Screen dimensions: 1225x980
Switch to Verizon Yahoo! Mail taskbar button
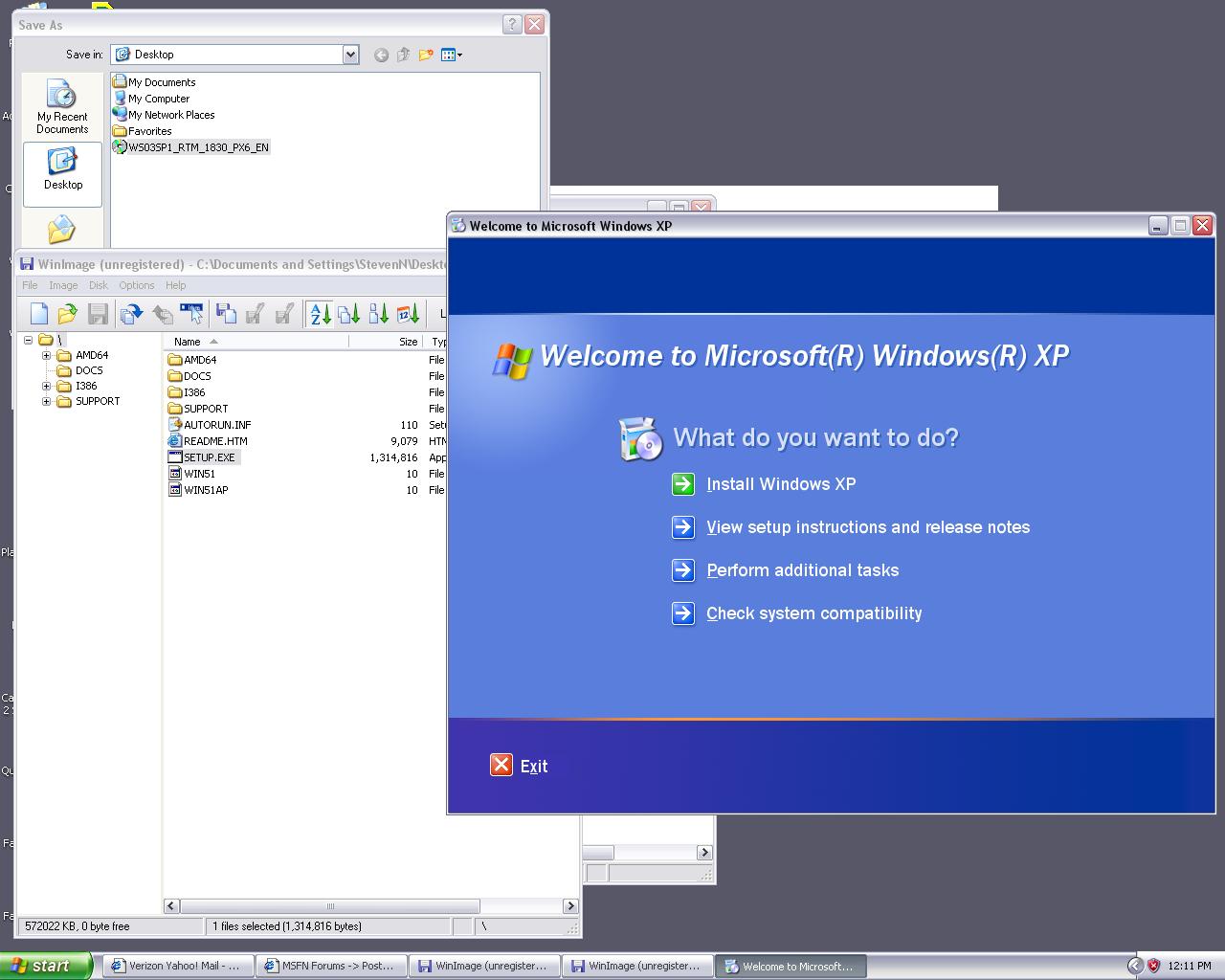tap(179, 966)
